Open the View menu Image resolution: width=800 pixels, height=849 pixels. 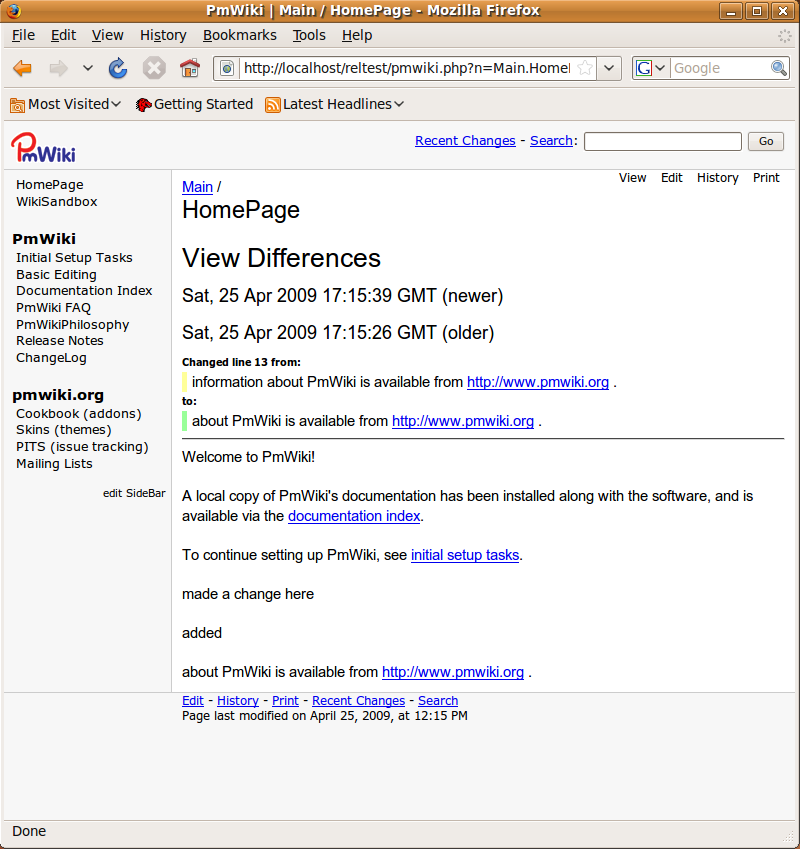tap(107, 35)
